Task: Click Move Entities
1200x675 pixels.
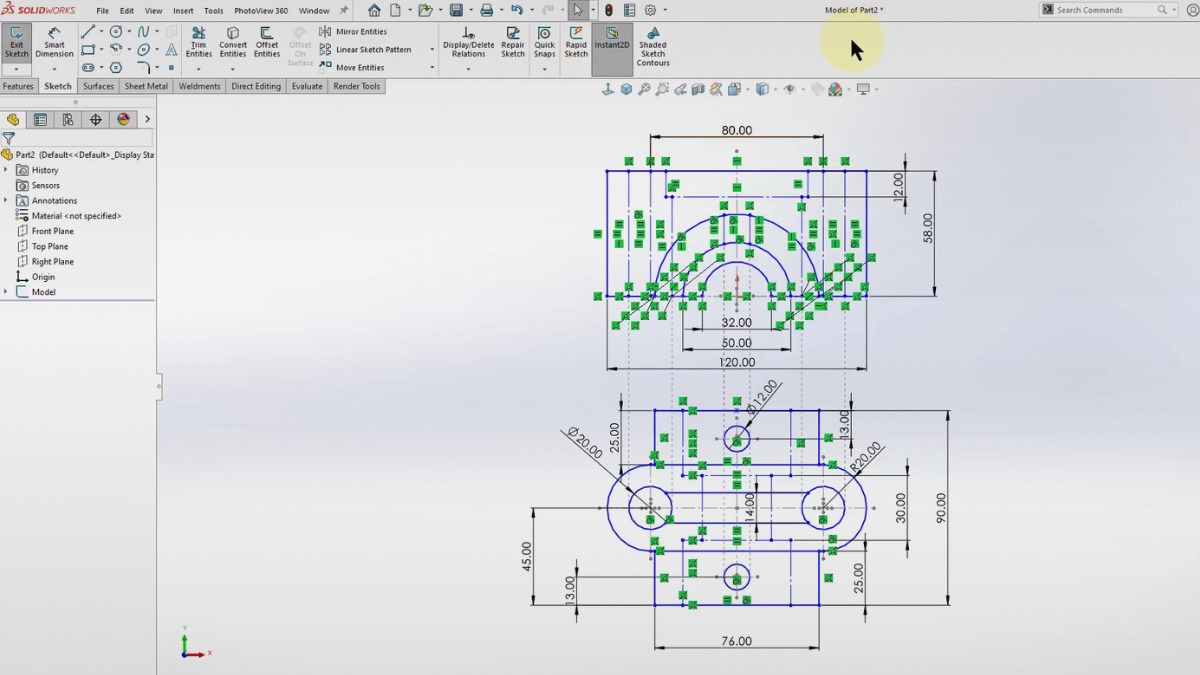Action: point(352,68)
